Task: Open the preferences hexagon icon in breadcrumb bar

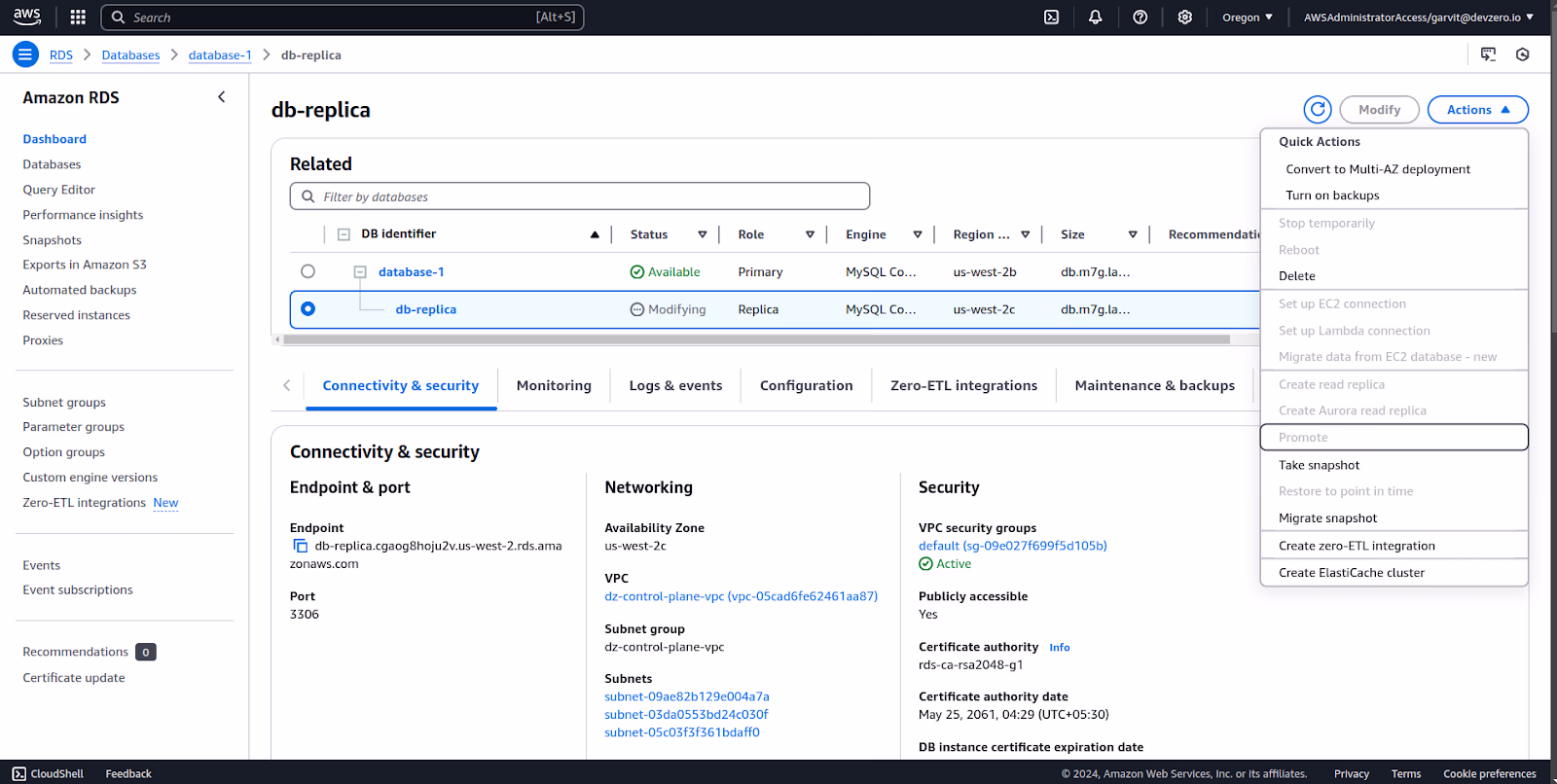Action: point(1523,54)
